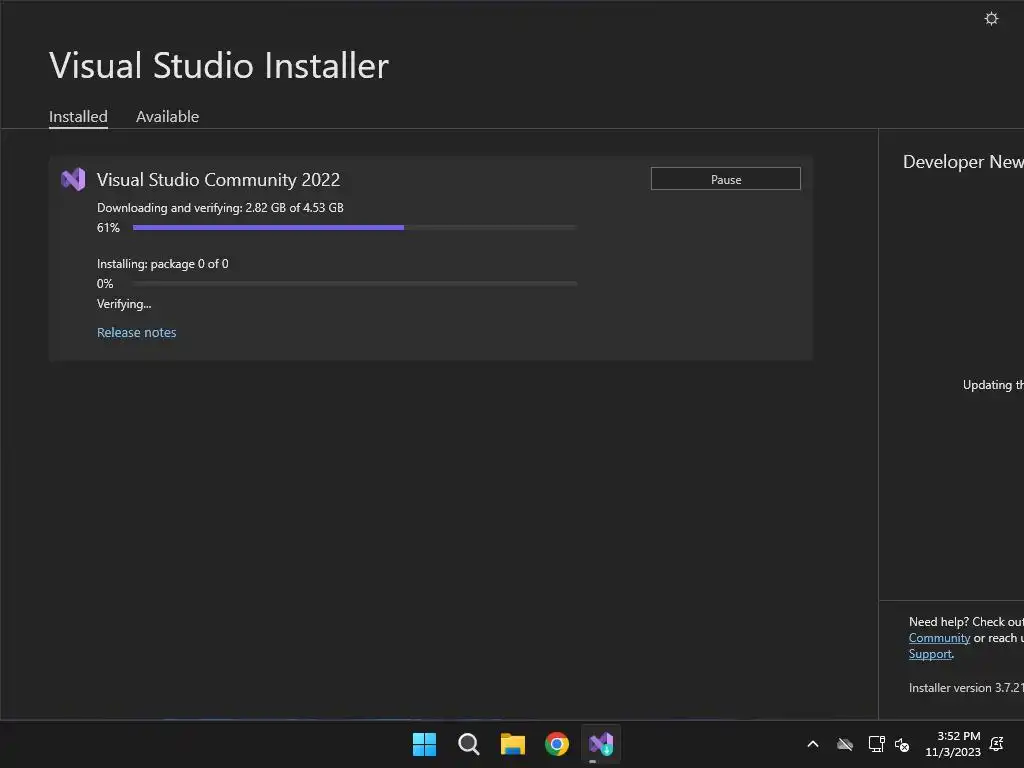Click the Visual Studio Community 2022 logo icon
This screenshot has height=768, width=1024.
click(x=73, y=179)
